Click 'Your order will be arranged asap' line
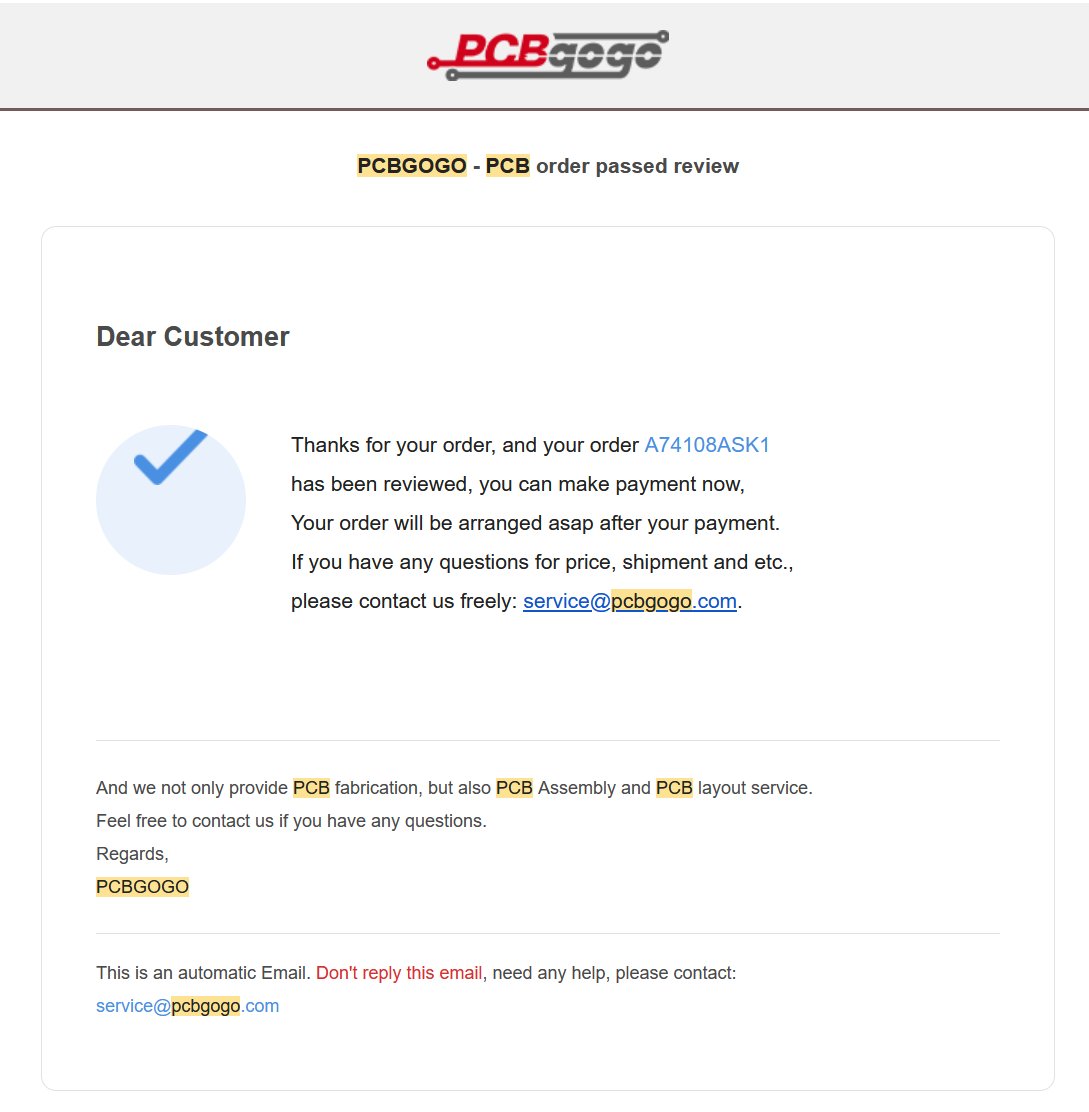1089x1112 pixels. coord(535,523)
